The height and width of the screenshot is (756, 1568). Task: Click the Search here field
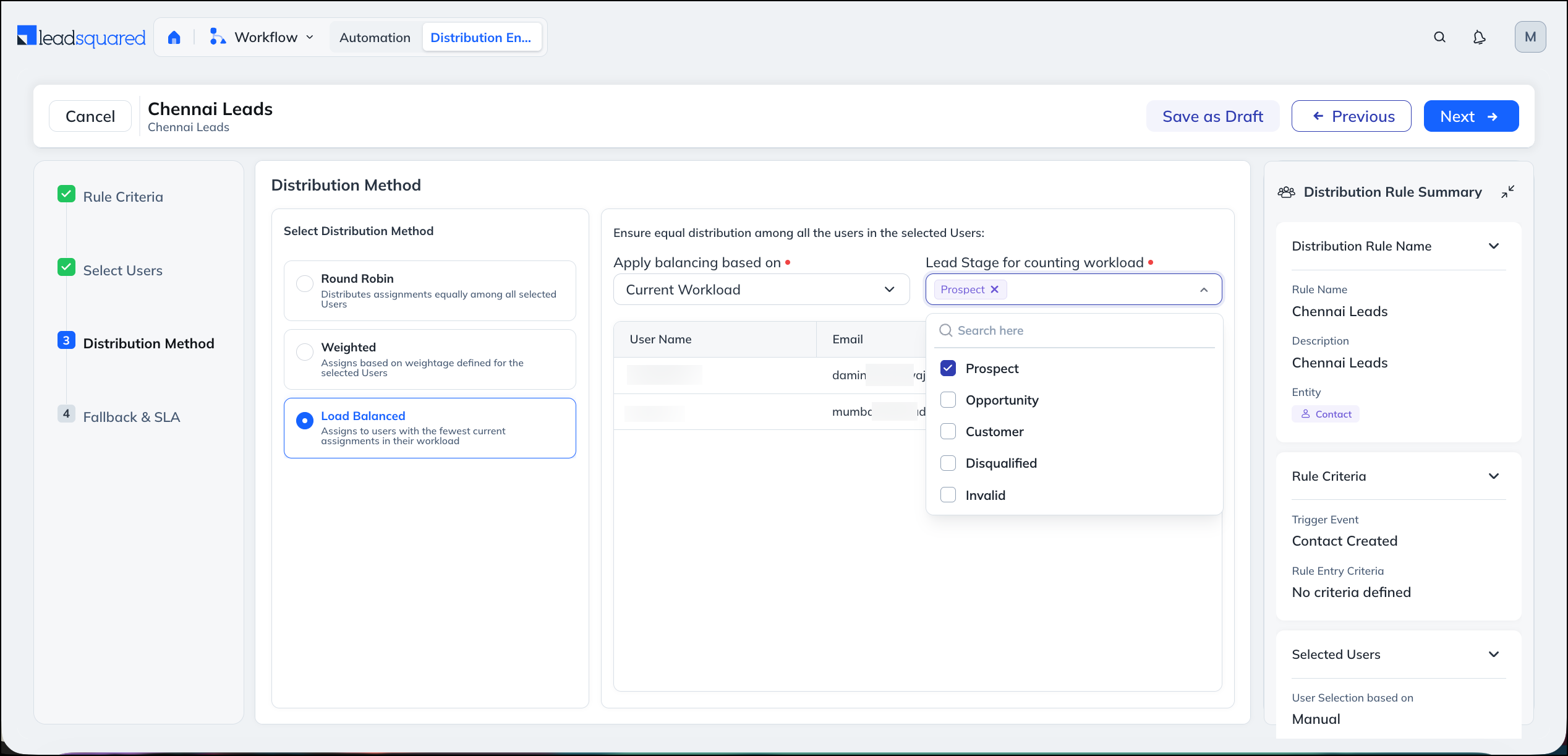pos(1075,330)
